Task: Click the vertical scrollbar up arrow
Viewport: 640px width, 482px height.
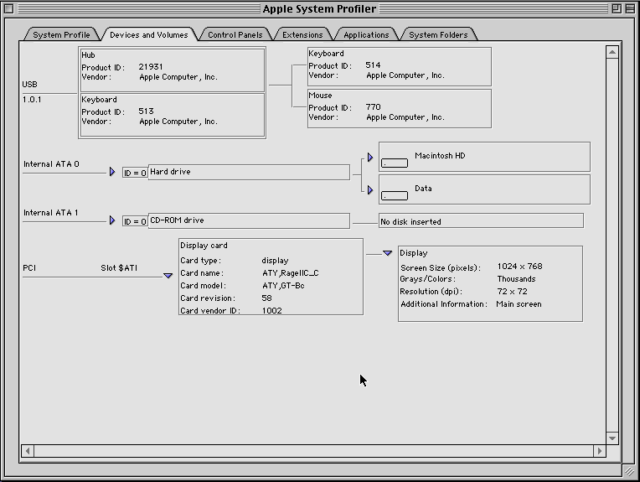Action: [612, 52]
